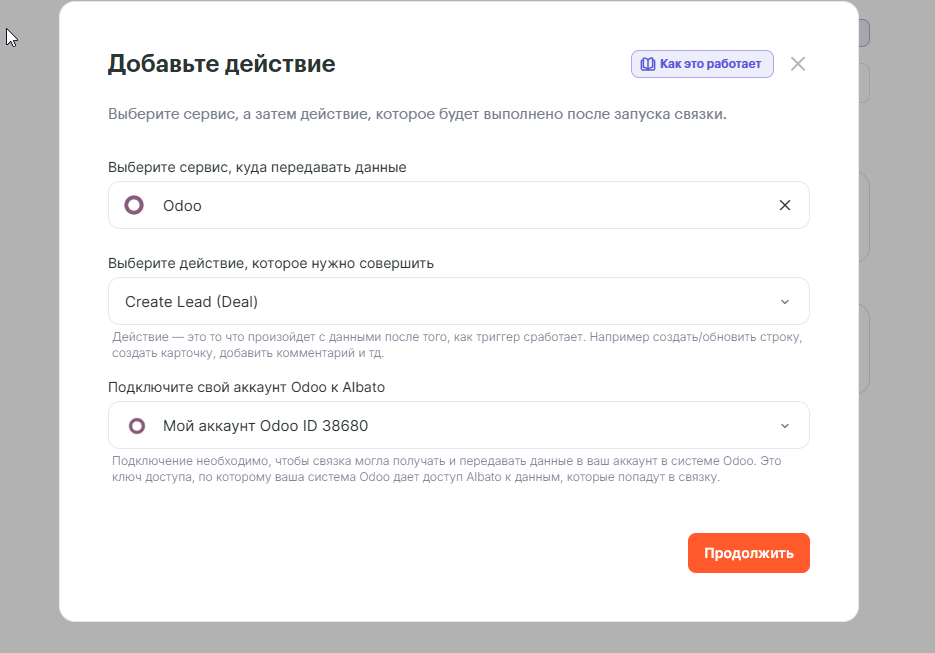Close the "Добавьте действие" dialog with X
935x653 pixels.
click(797, 64)
